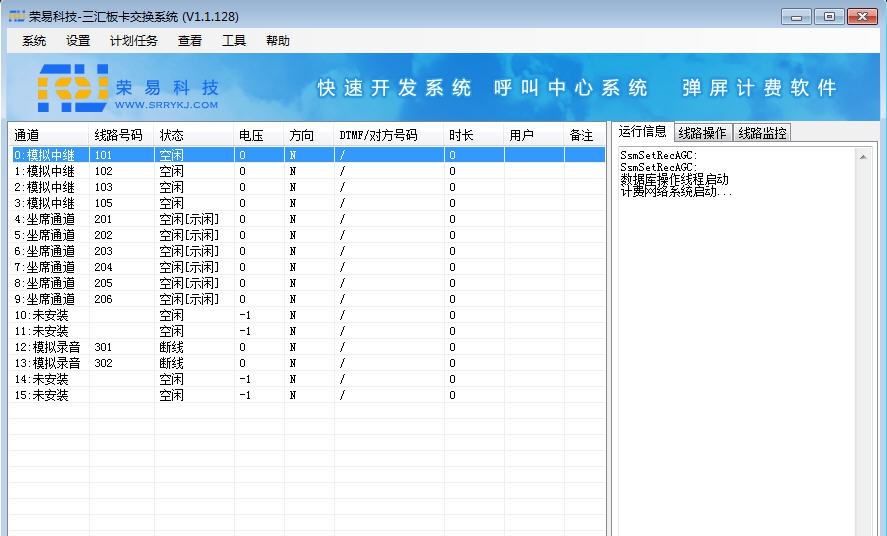Open the 设置 menu
The width and height of the screenshot is (887, 536).
coord(78,41)
